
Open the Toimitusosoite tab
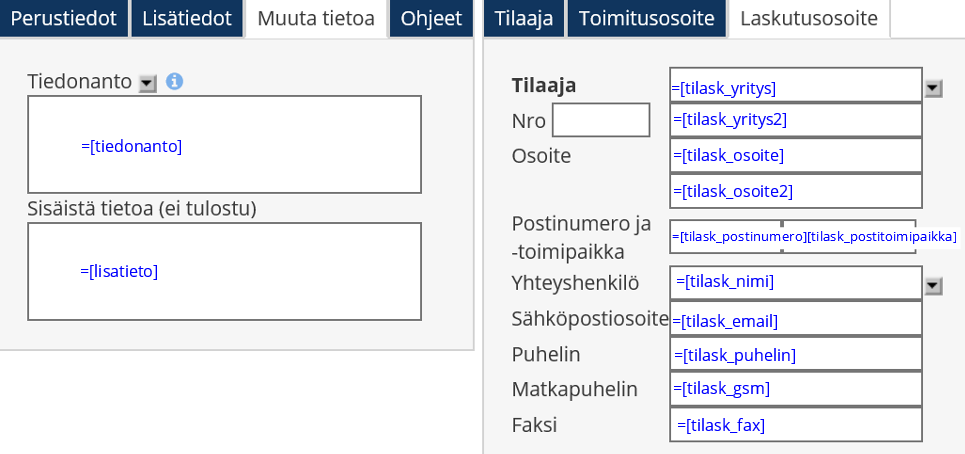(x=646, y=18)
